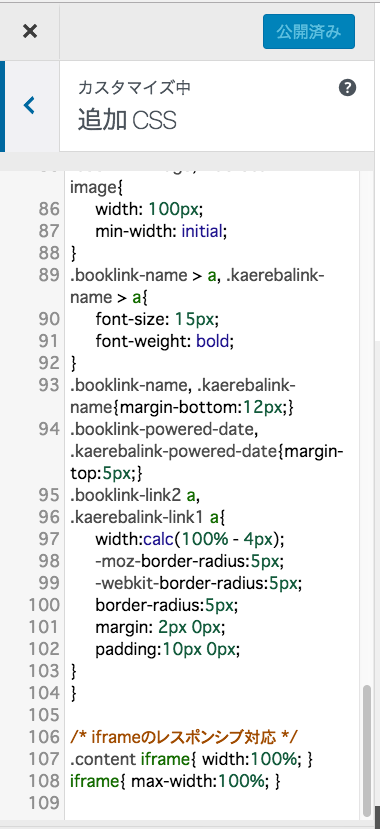
Task: Open the help question mark icon
Action: 347,88
